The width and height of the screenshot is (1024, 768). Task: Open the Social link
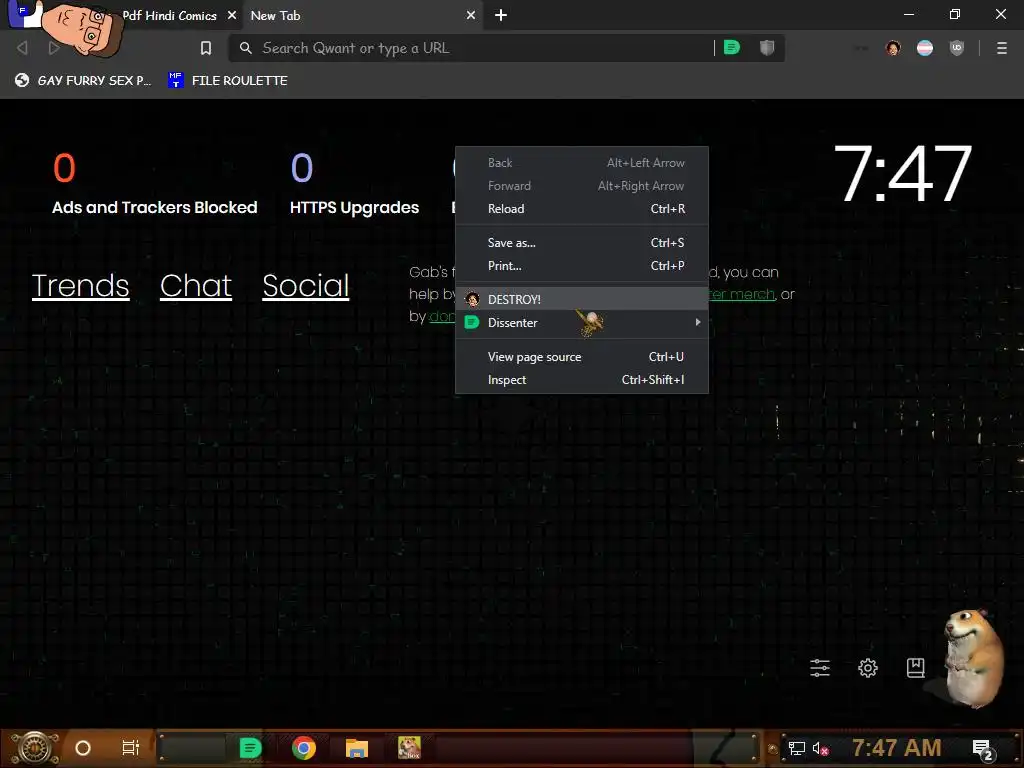[306, 285]
